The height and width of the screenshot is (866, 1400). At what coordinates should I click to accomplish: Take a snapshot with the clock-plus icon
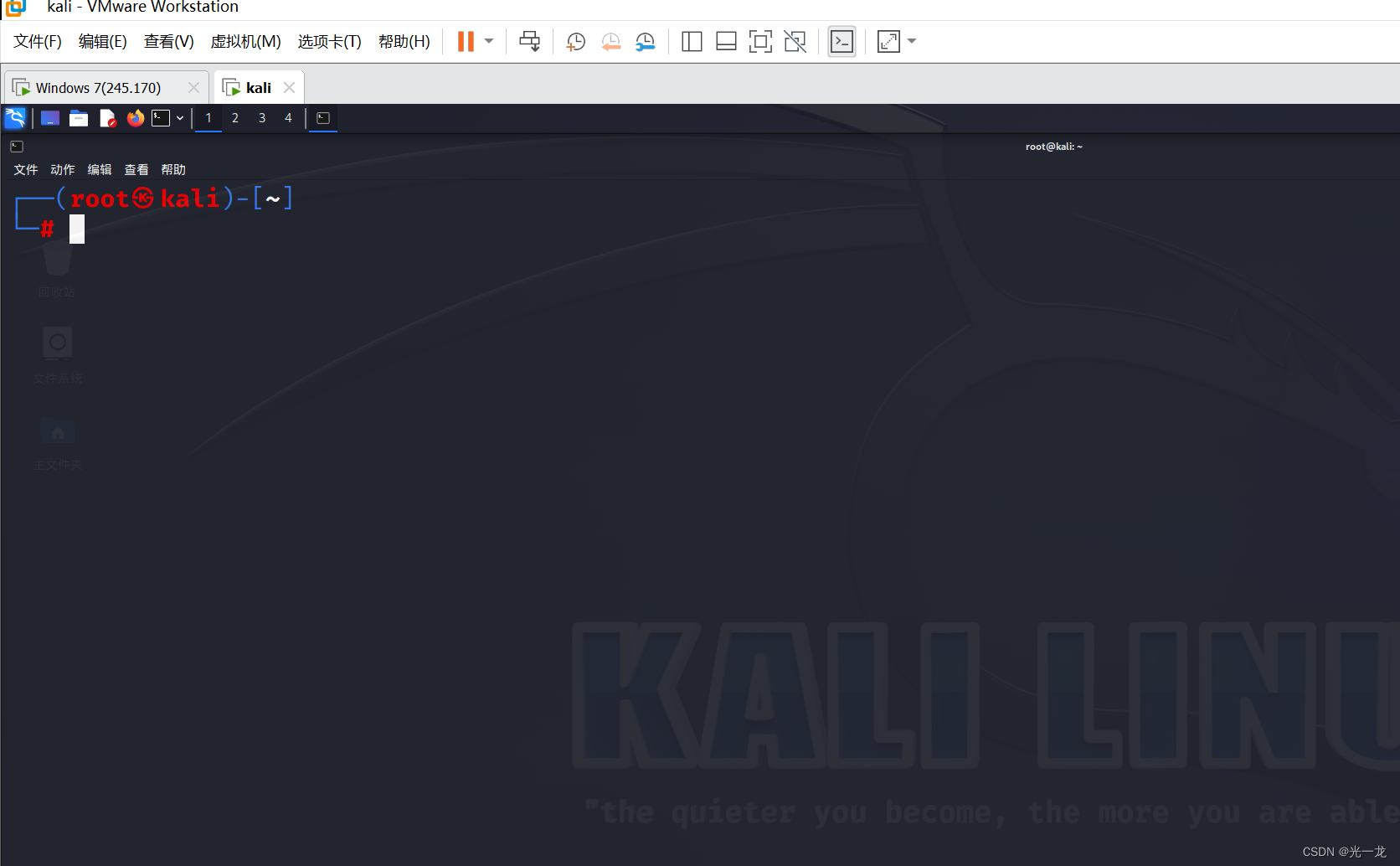tap(575, 41)
